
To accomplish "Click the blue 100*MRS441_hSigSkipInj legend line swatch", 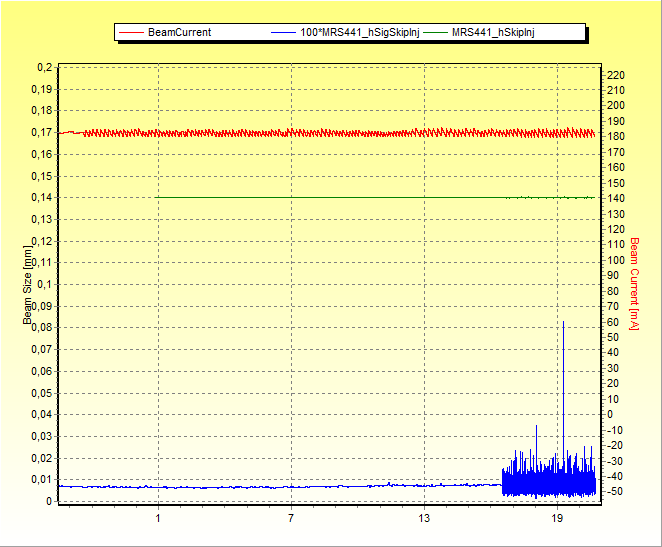I will pyautogui.click(x=283, y=32).
